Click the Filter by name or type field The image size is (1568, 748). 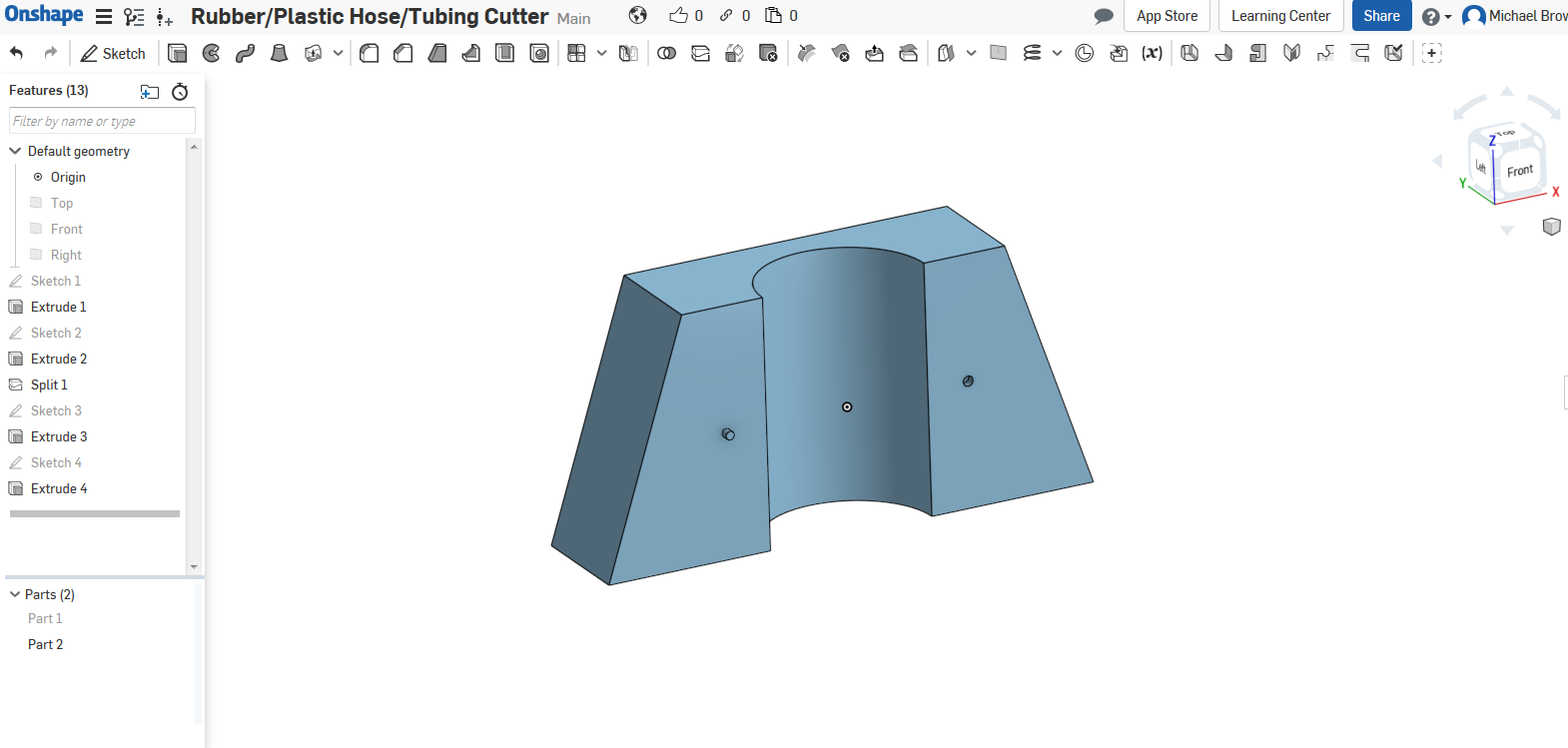(x=102, y=121)
